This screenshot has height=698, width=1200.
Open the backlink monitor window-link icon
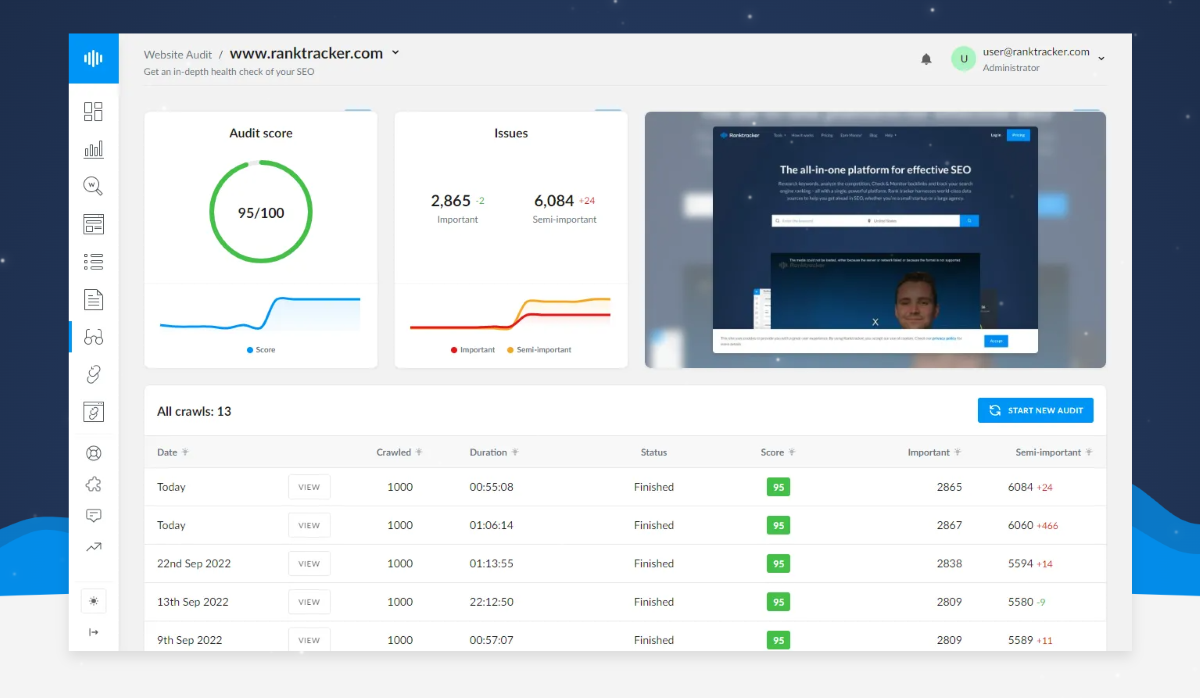93,412
